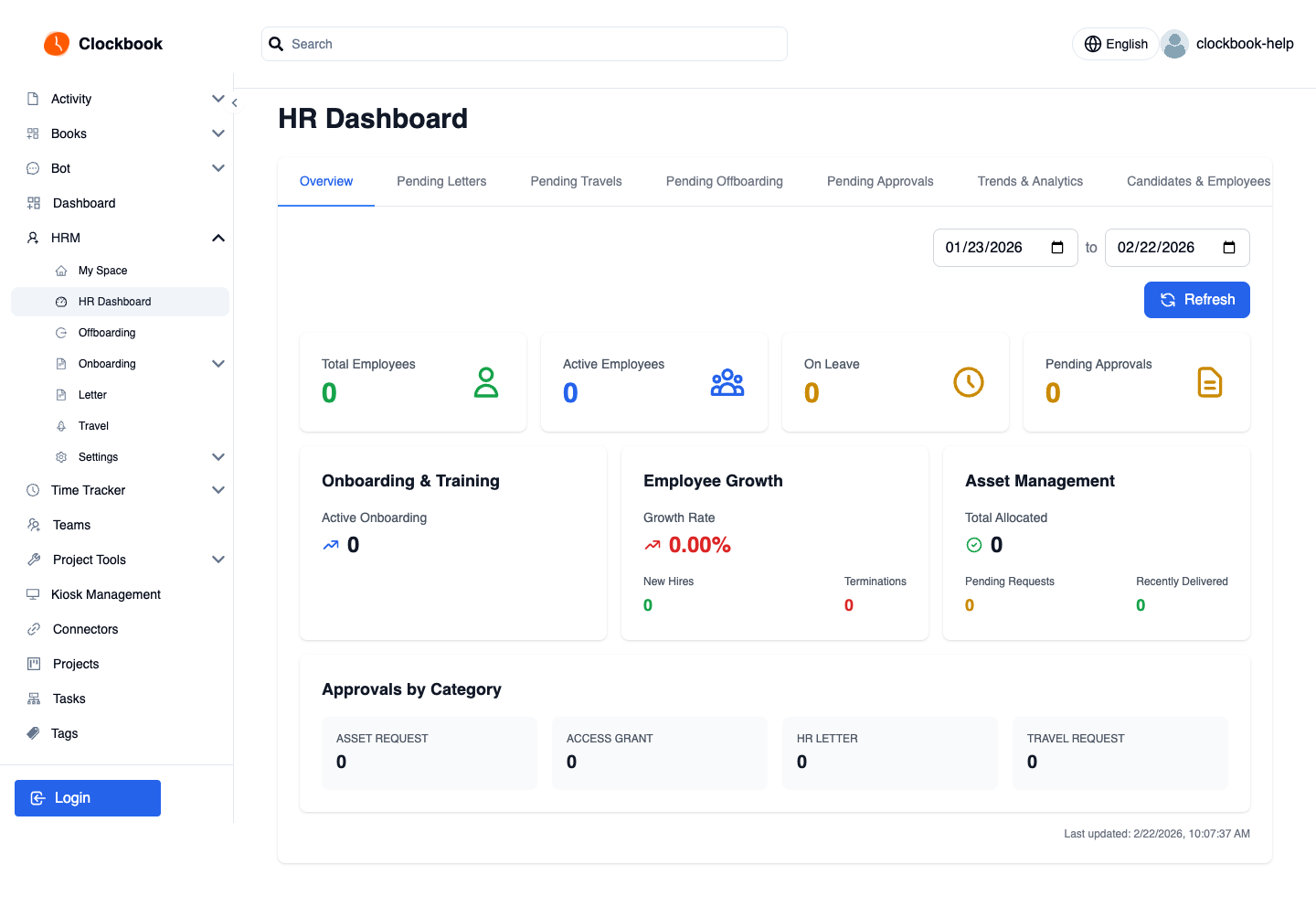Expand the HRM Settings submenu chevron
Viewport: 1316px width, 907px height.
[218, 457]
